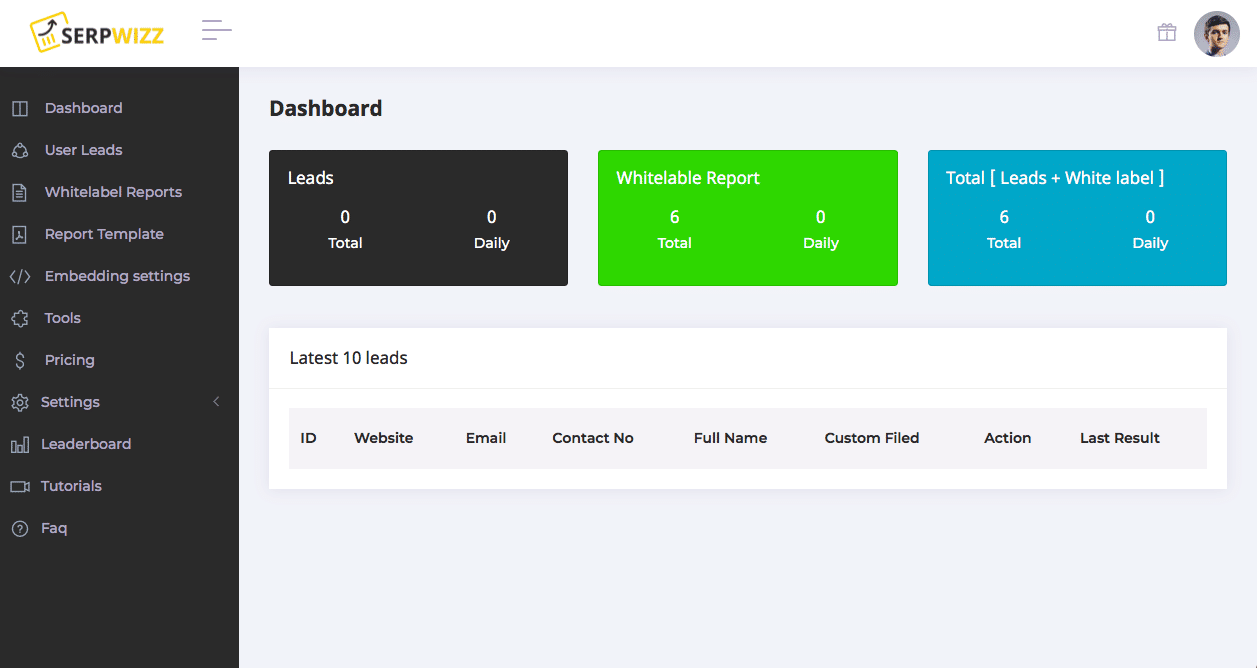Go to User Leads

tap(83, 150)
